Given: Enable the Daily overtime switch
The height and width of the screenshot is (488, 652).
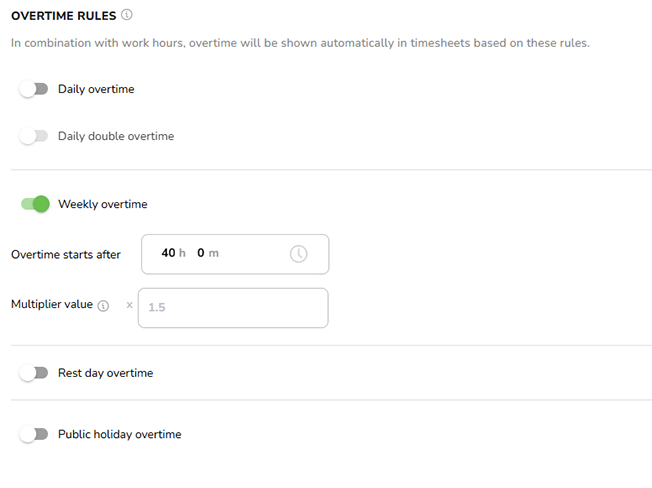Looking at the screenshot, I should (x=34, y=89).
